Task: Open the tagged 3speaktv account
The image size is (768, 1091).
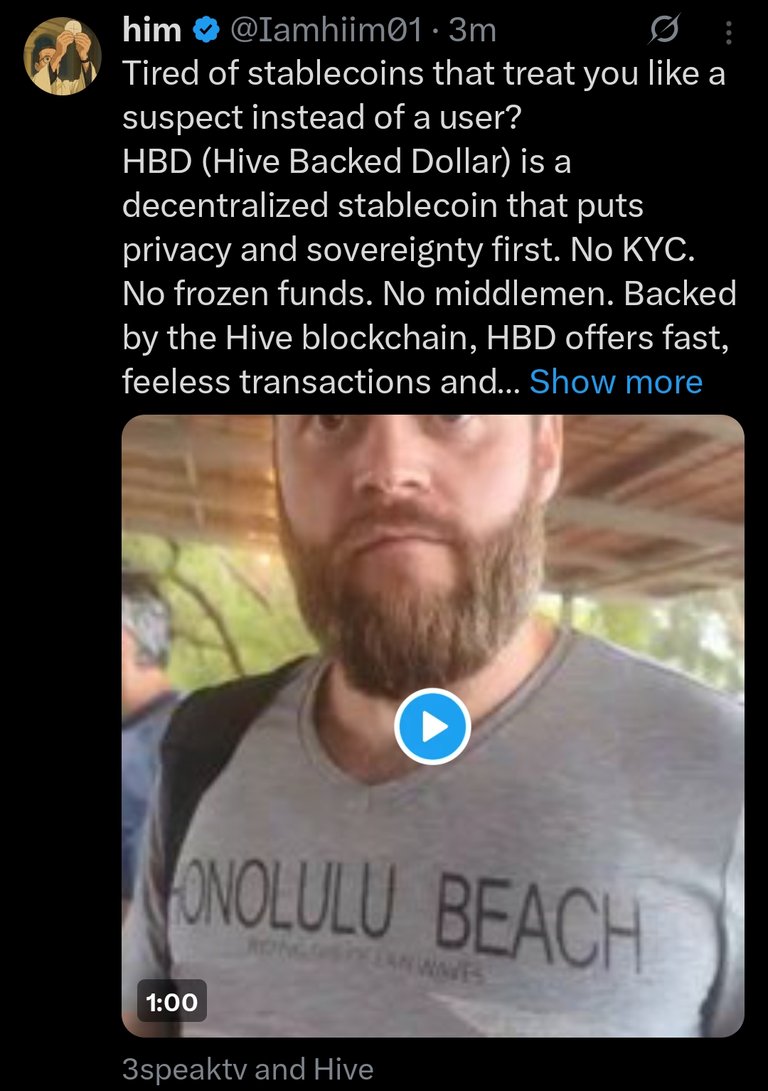Action: [185, 1069]
